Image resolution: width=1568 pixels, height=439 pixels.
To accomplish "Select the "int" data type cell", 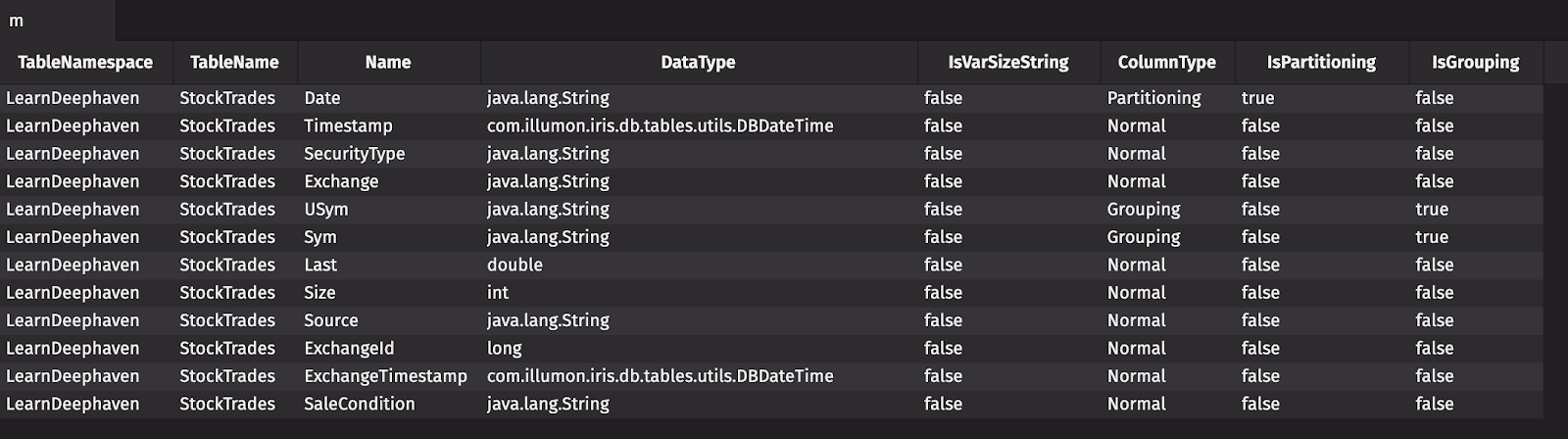I will click(498, 293).
